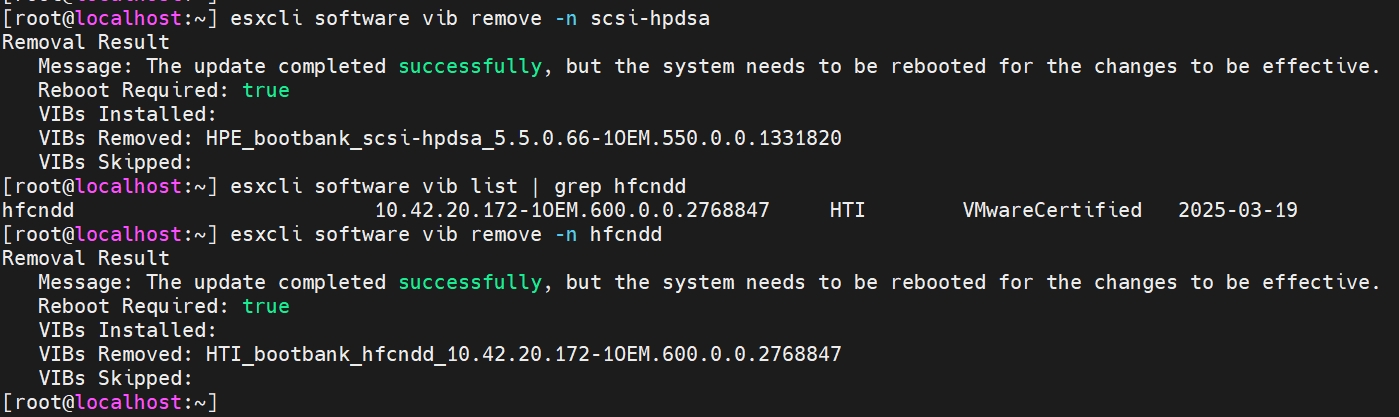The image size is (1399, 417).
Task: Click 'successfully' in the second removal message
Action: tap(469, 282)
